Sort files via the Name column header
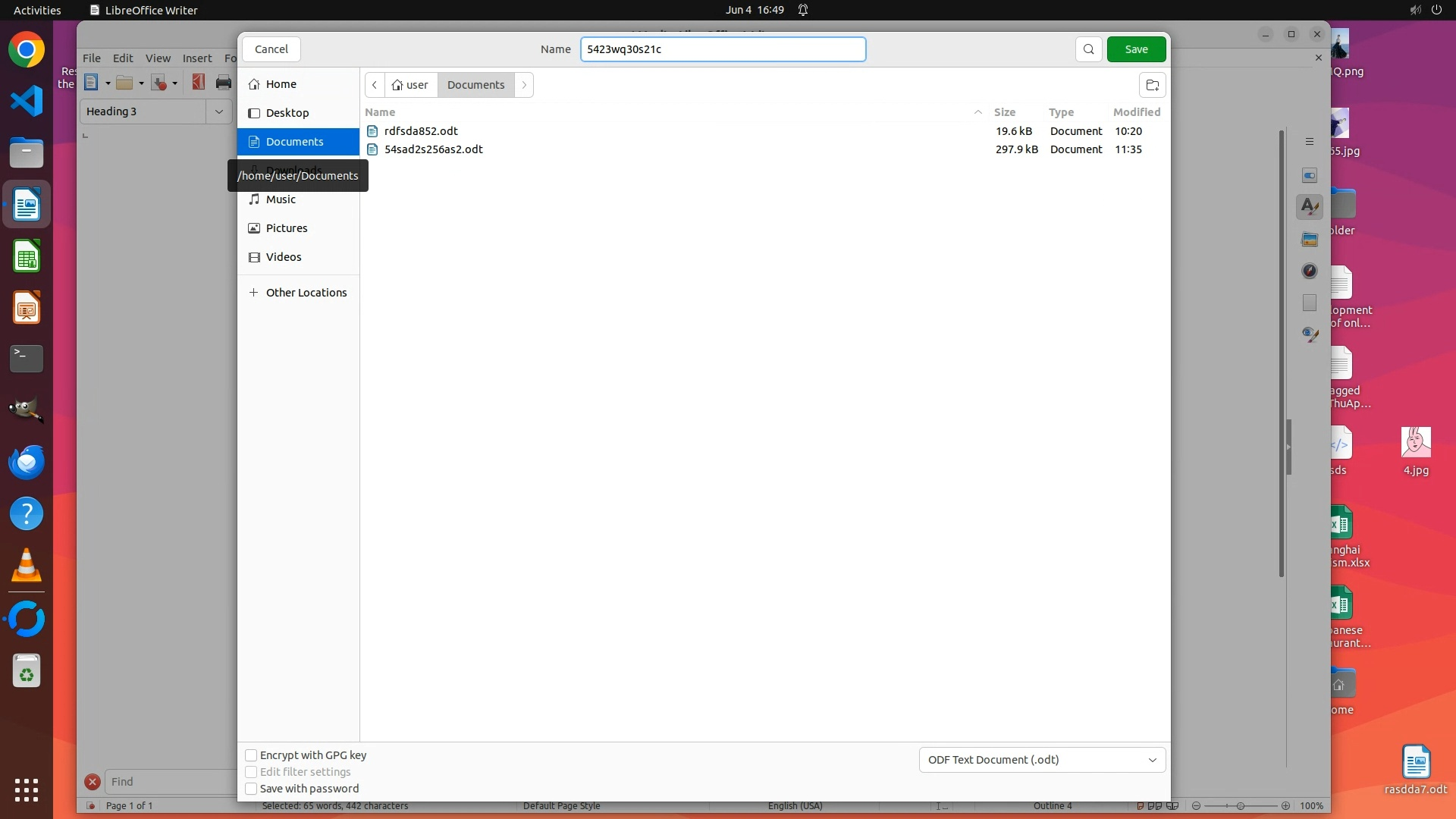The width and height of the screenshot is (1456, 819). 381,112
